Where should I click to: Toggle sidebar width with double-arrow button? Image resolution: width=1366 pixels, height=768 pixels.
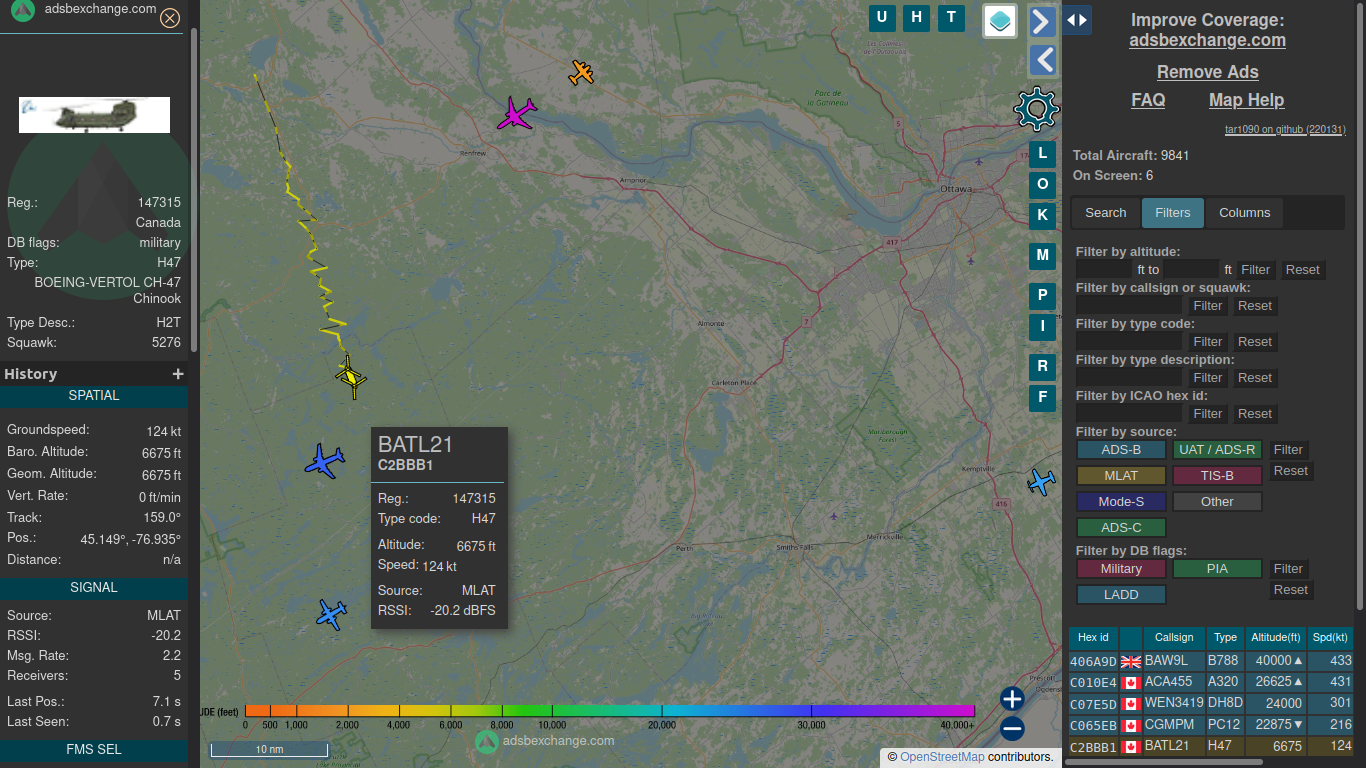(1077, 20)
